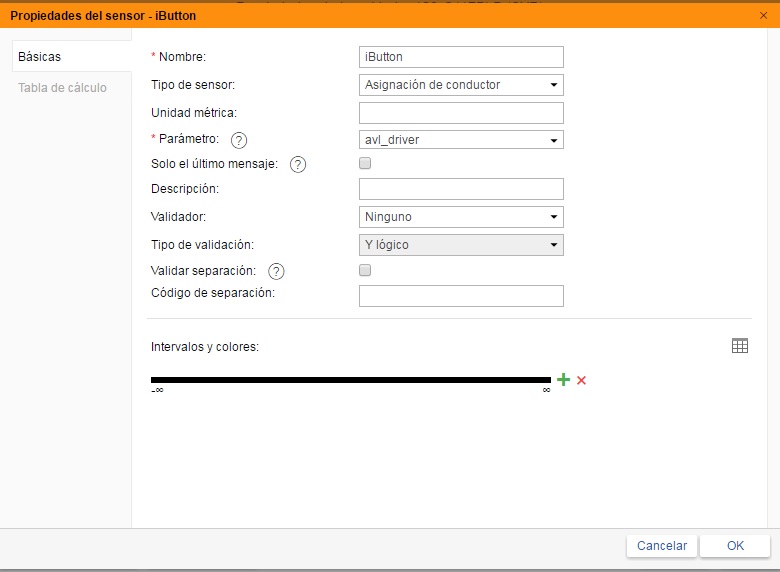This screenshot has height=572, width=780.
Task: Expand the Parámetro avl_driver combo box
Action: pyautogui.click(x=460, y=140)
